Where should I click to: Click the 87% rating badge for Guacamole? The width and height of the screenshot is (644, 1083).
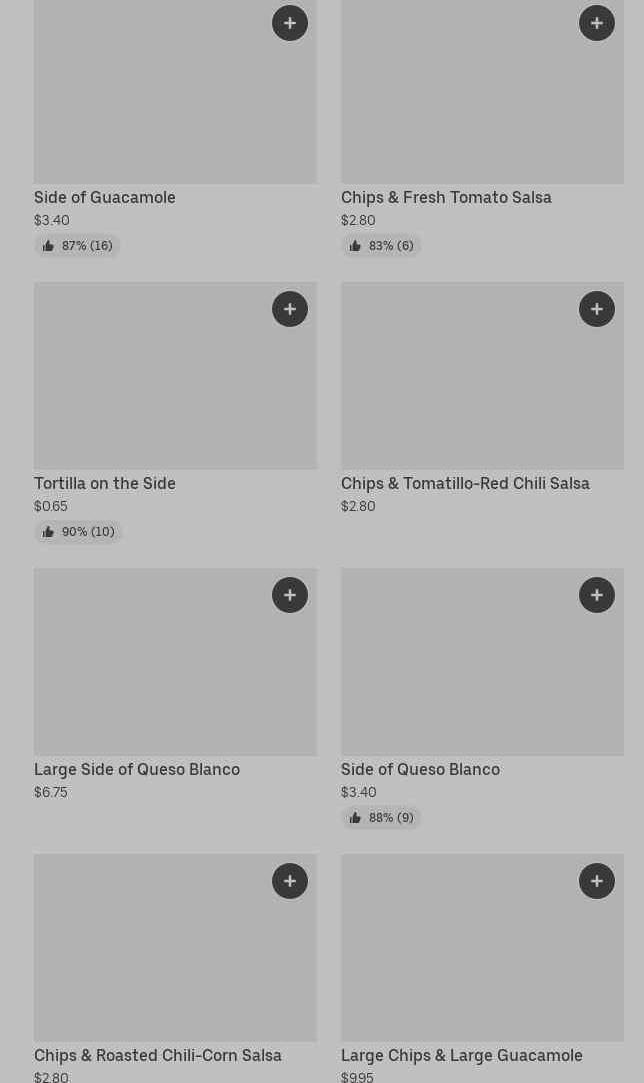pyautogui.click(x=78, y=246)
